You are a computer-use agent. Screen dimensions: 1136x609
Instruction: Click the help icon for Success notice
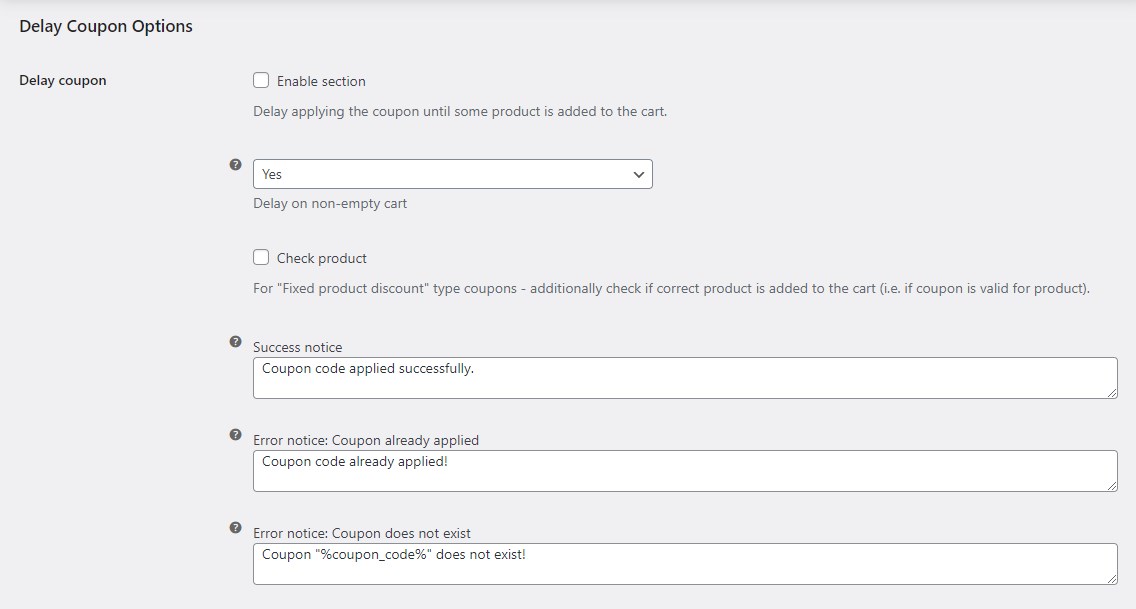[x=234, y=341]
